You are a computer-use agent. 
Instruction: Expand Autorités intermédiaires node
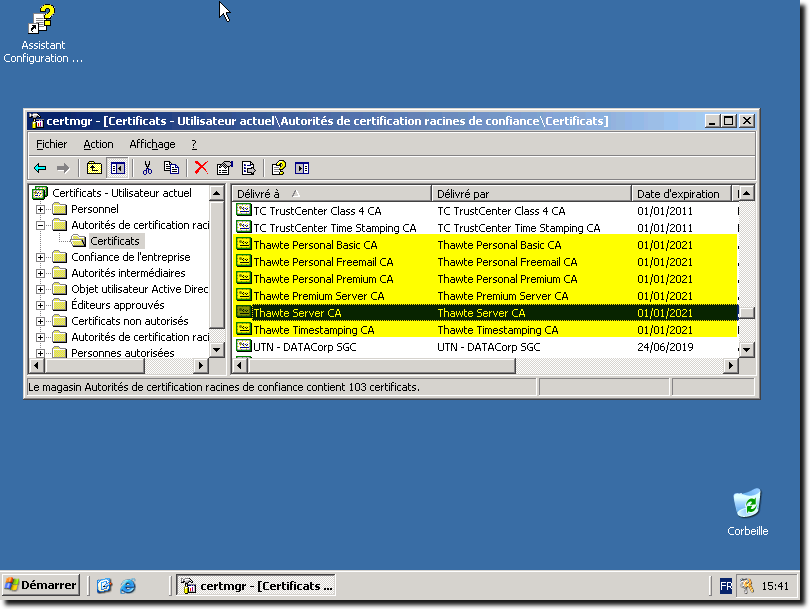[x=40, y=273]
